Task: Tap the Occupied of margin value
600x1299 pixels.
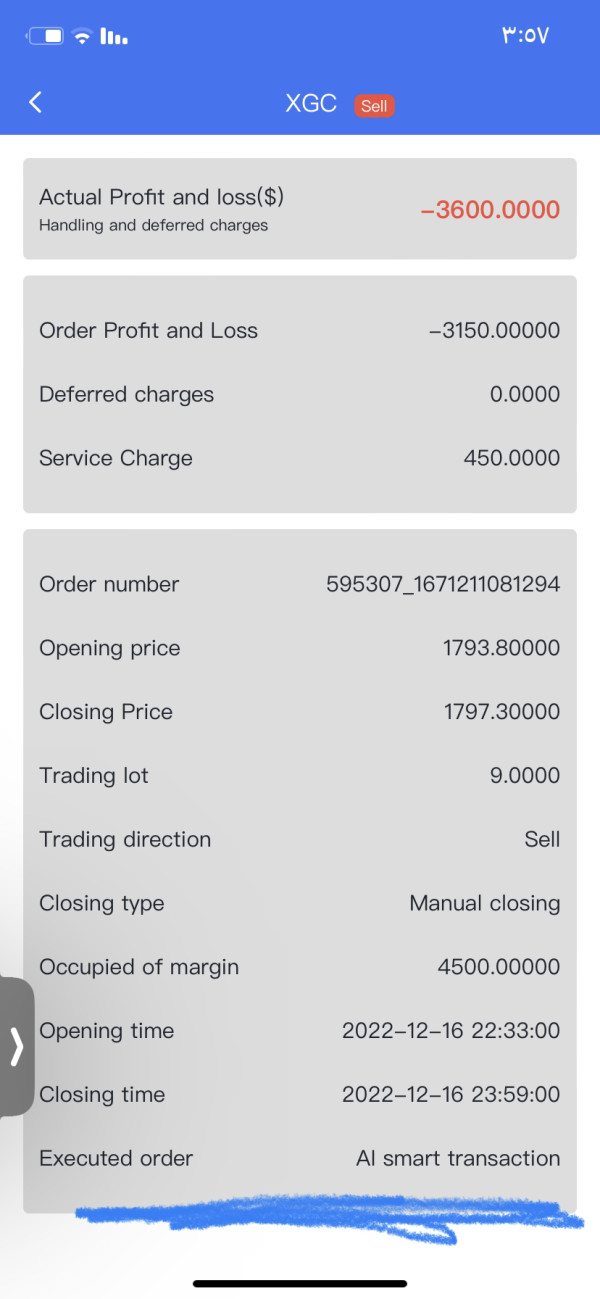Action: [498, 967]
